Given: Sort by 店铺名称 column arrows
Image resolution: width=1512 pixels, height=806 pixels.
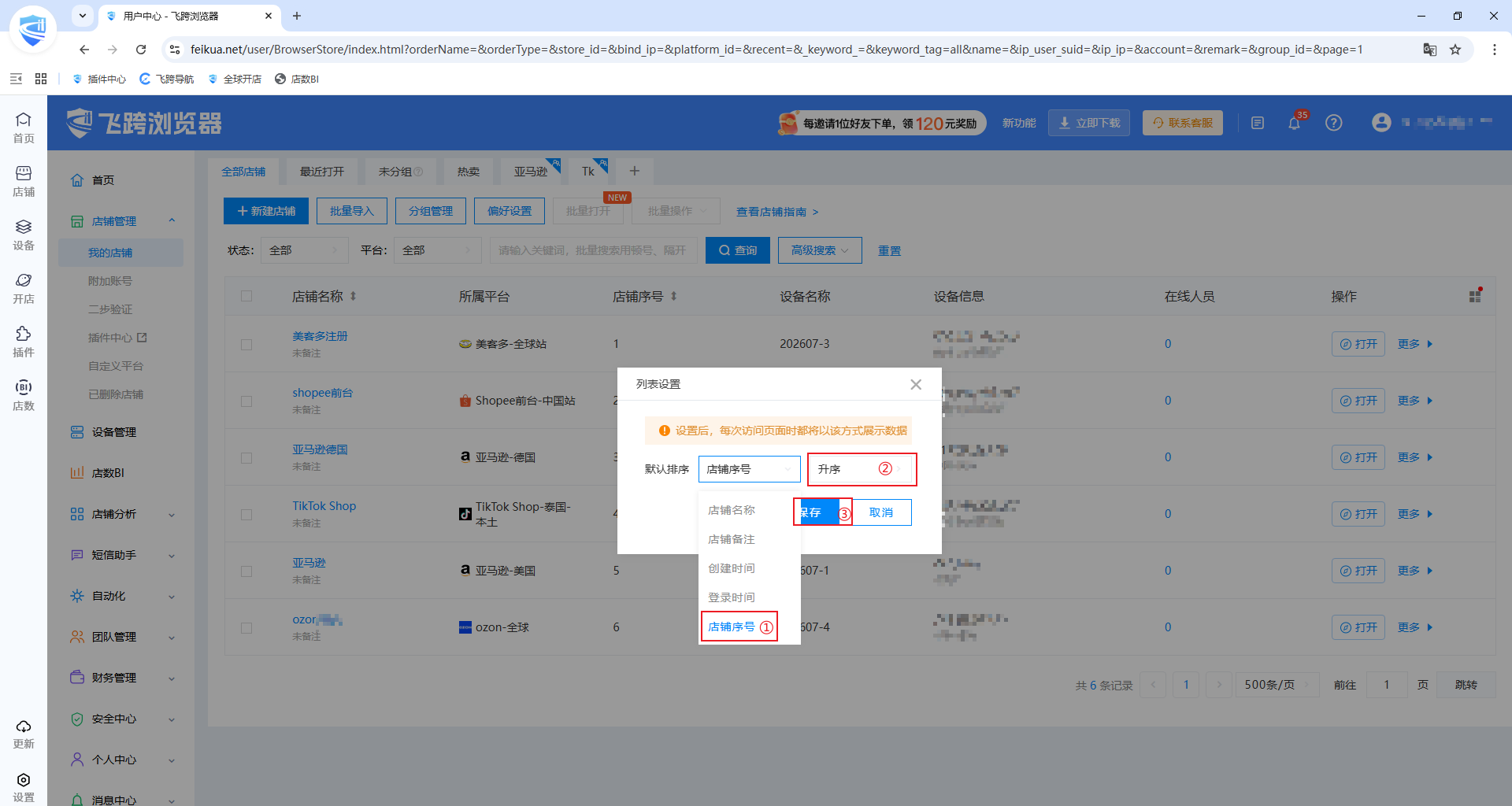Looking at the screenshot, I should coord(354,296).
